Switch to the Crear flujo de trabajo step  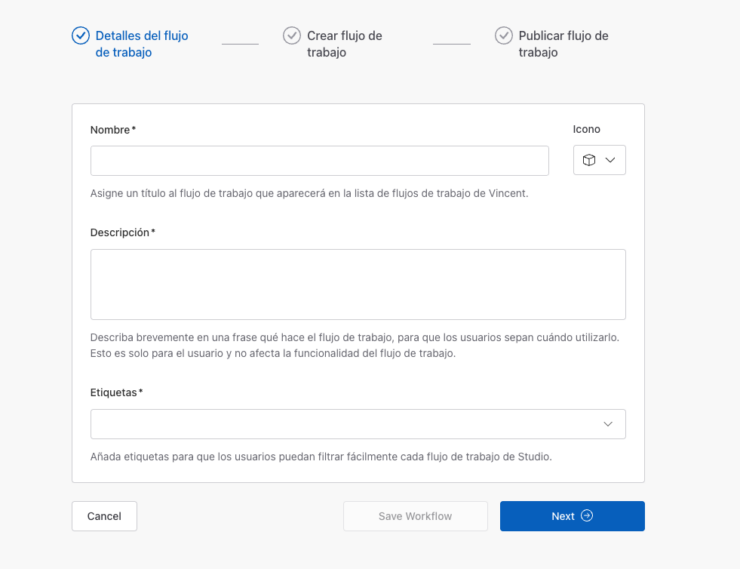pos(344,44)
